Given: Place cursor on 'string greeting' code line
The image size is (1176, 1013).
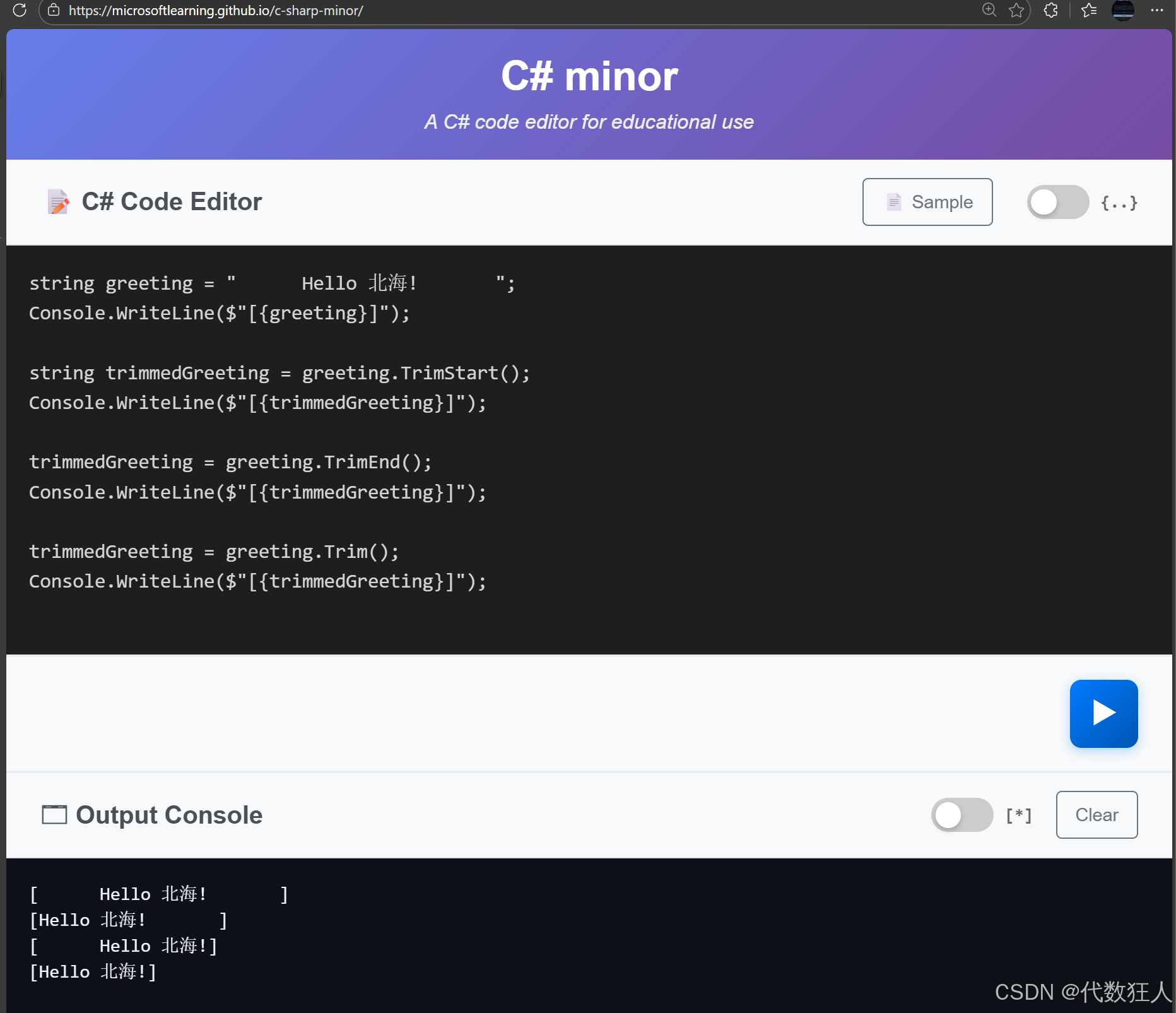Looking at the screenshot, I should (x=272, y=283).
